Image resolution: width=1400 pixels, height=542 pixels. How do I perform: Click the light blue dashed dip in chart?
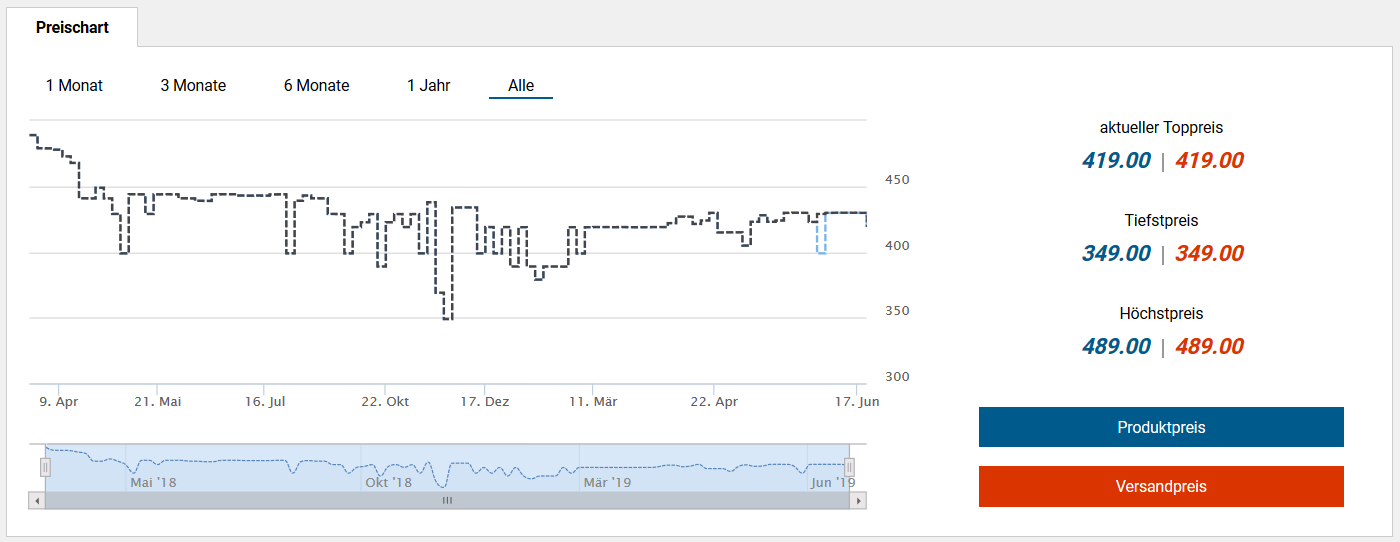[821, 240]
